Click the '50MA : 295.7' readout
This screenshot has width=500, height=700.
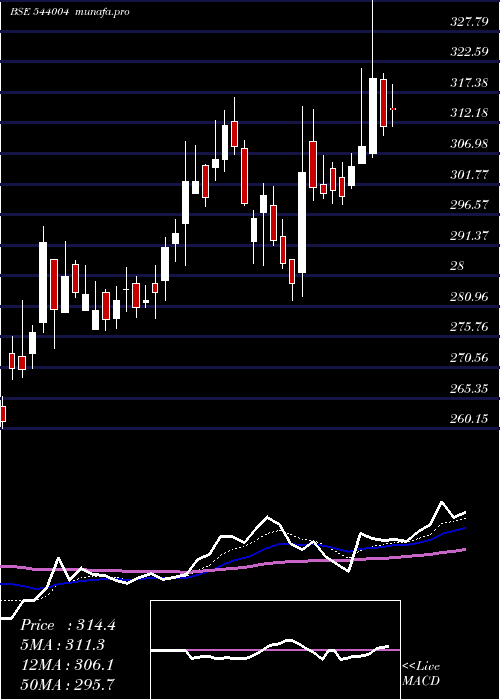pyautogui.click(x=68, y=684)
